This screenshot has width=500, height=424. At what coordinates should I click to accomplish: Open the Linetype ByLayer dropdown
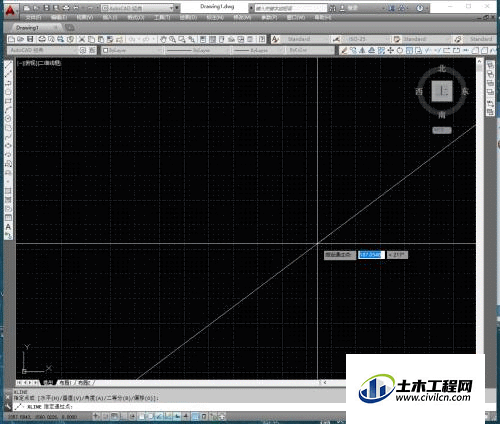198,50
